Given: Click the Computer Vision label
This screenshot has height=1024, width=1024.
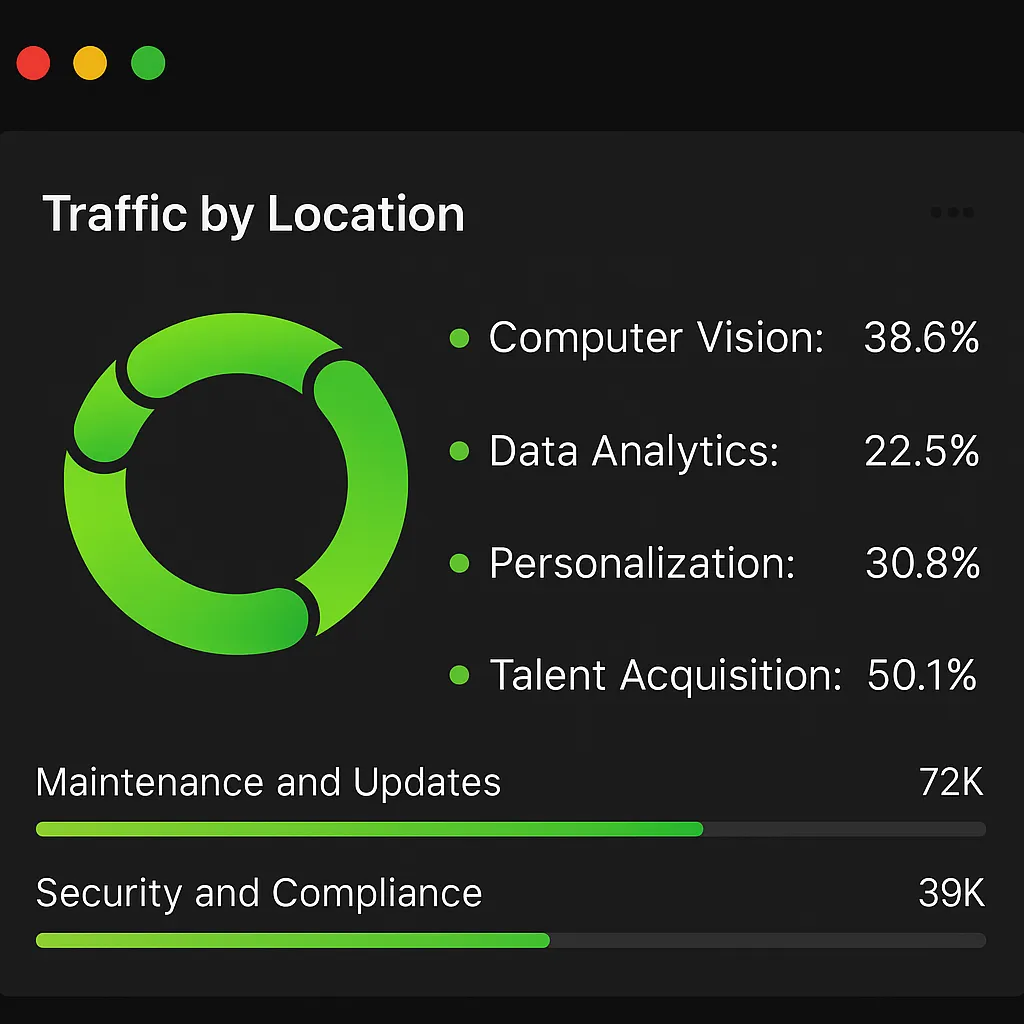Looking at the screenshot, I should (x=656, y=338).
